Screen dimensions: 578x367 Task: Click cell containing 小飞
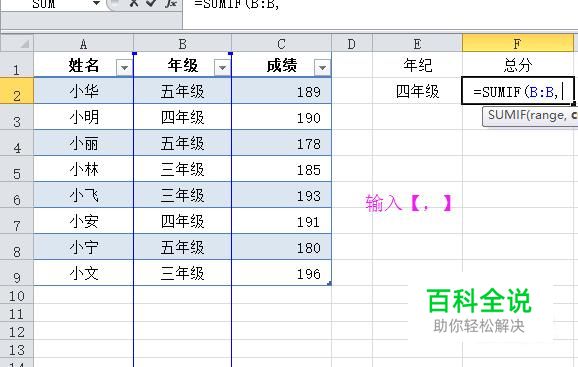click(84, 195)
